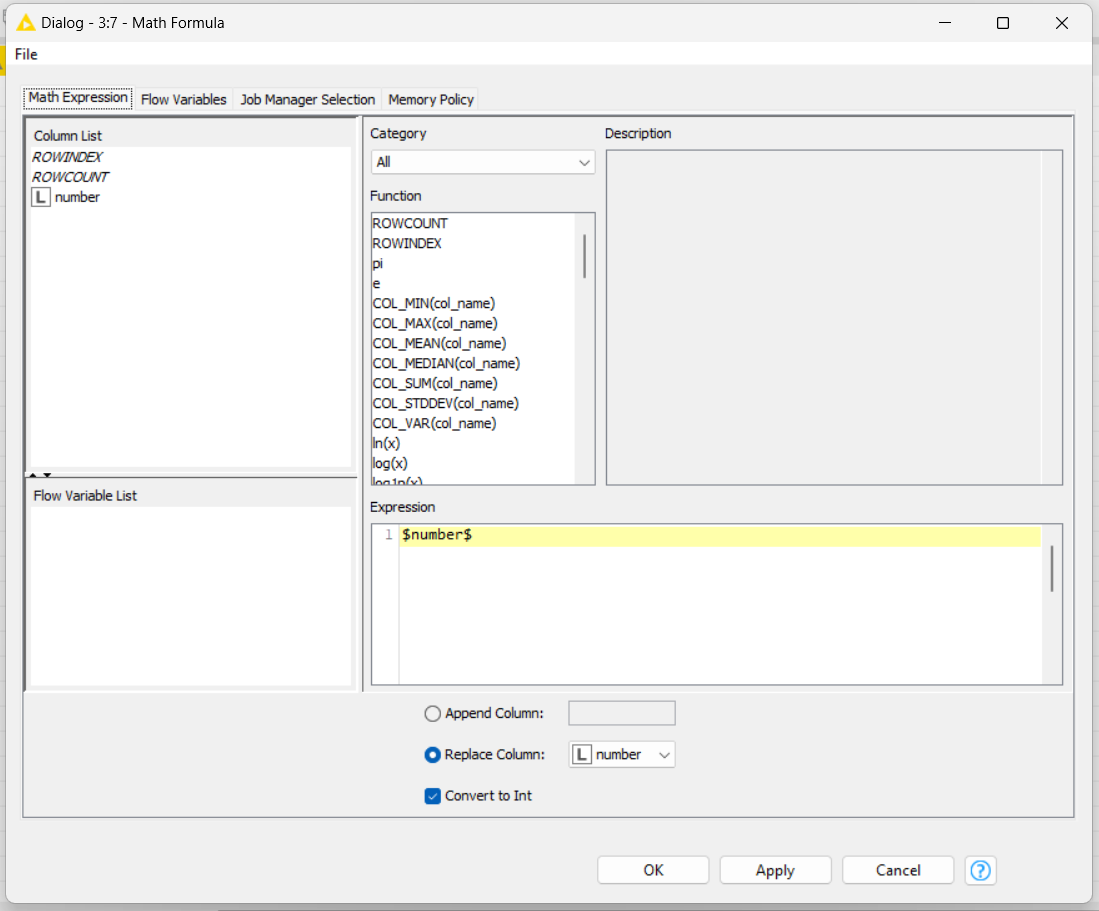This screenshot has width=1099, height=911.
Task: Select COL_VAR(col_name) function
Action: tap(435, 423)
